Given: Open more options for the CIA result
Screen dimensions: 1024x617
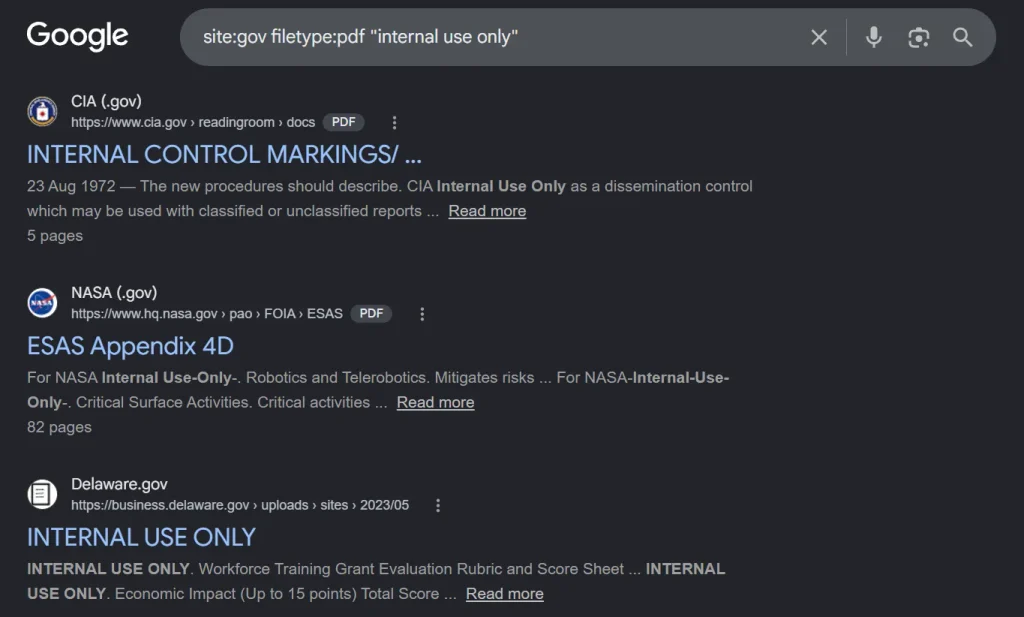Looking at the screenshot, I should [394, 122].
